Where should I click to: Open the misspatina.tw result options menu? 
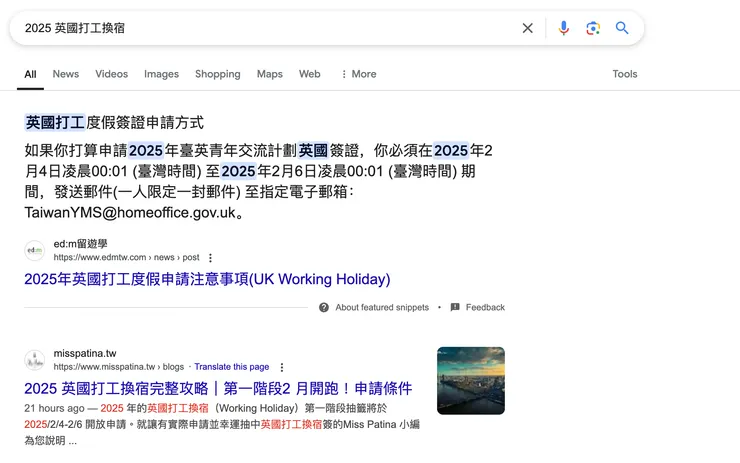coord(282,367)
